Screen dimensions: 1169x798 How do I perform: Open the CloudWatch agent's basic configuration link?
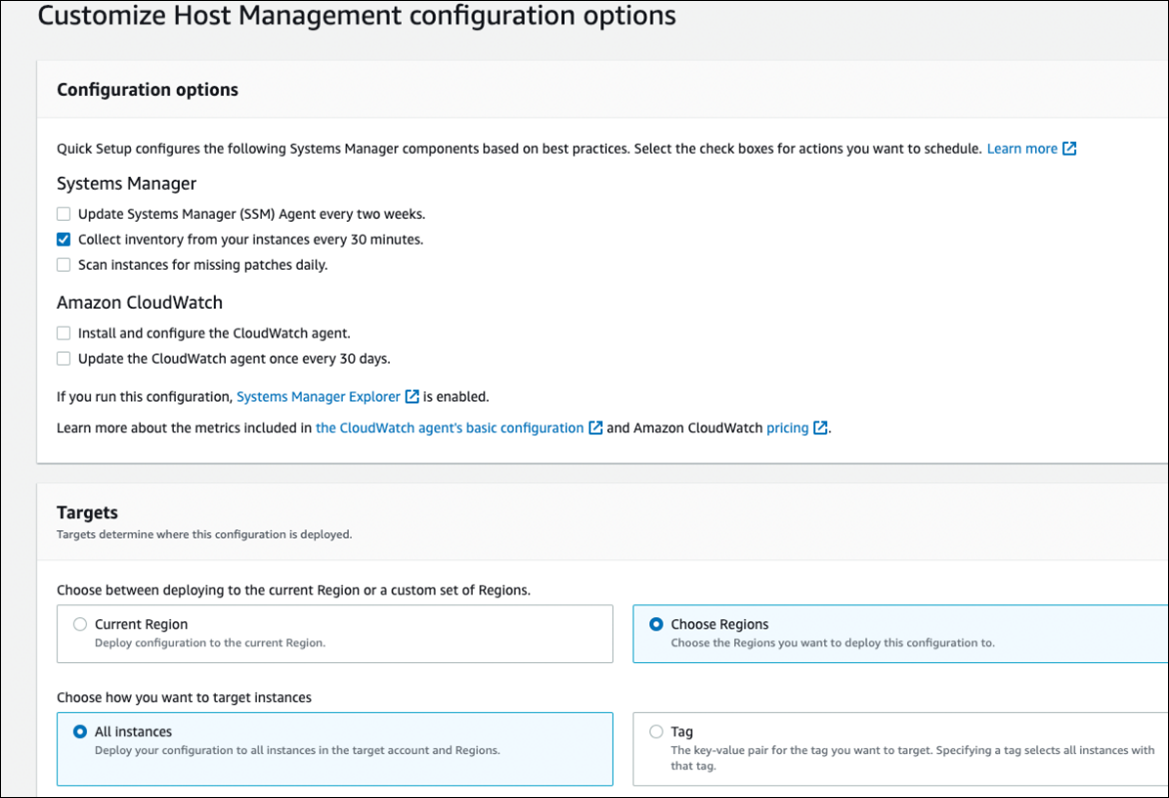click(x=449, y=428)
